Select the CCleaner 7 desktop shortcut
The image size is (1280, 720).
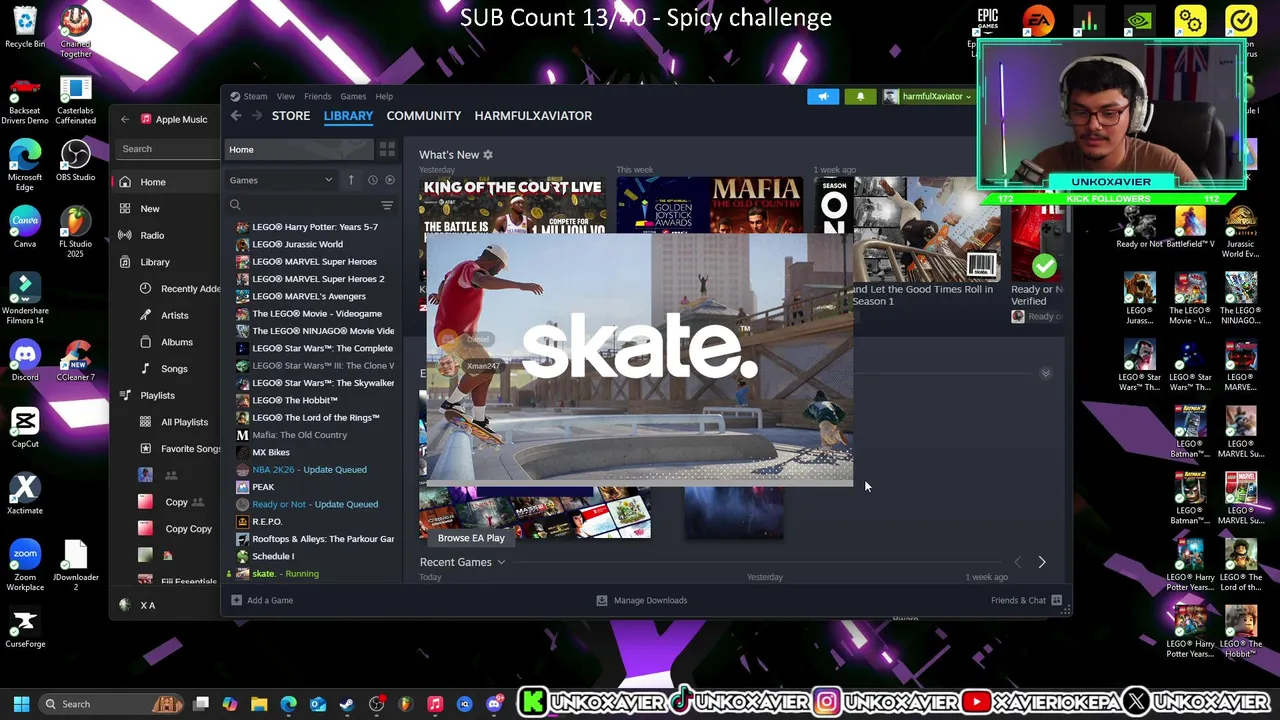[76, 360]
